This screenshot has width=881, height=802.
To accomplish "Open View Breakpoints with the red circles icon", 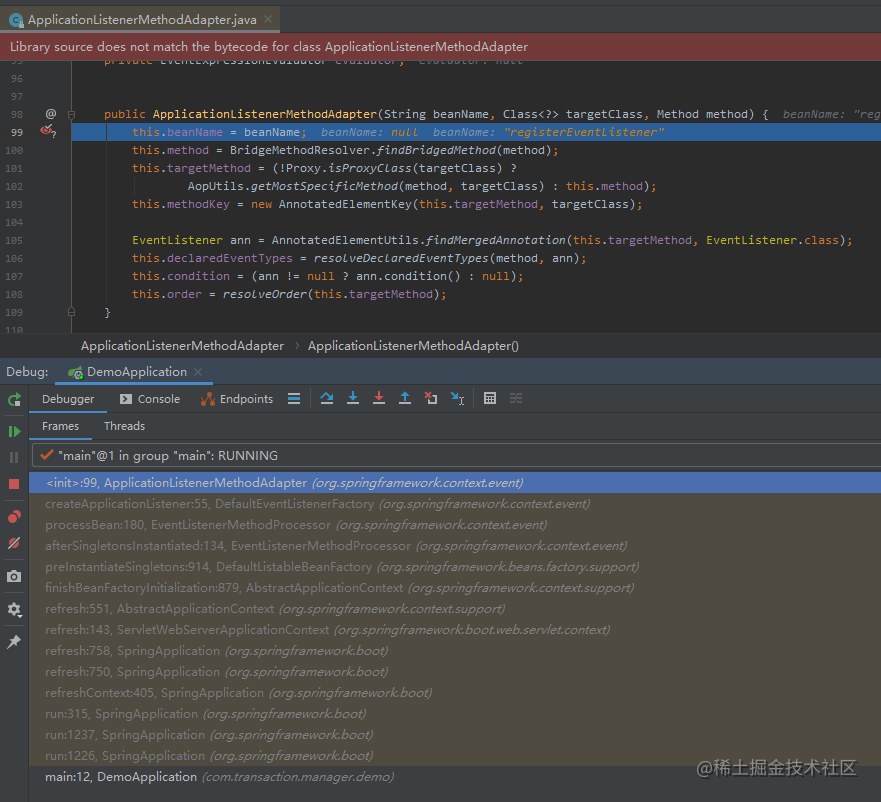I will 14,516.
